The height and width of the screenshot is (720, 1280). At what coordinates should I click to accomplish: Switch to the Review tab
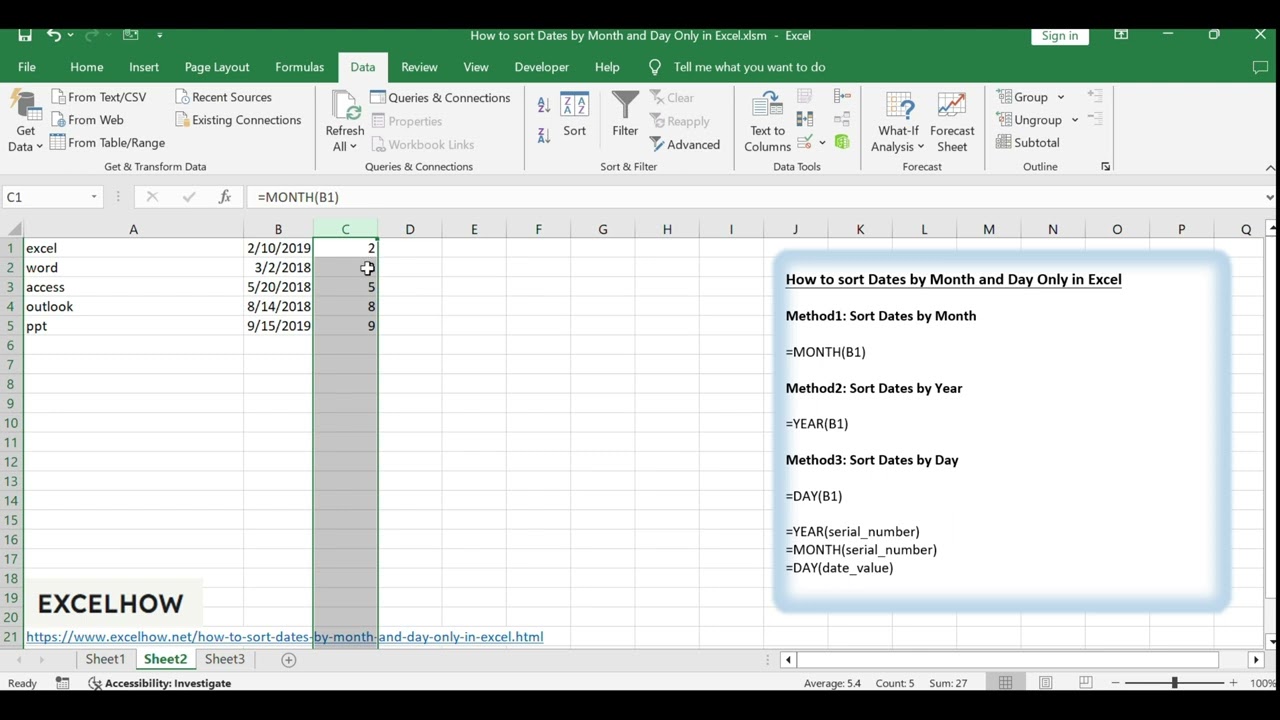pyautogui.click(x=419, y=67)
